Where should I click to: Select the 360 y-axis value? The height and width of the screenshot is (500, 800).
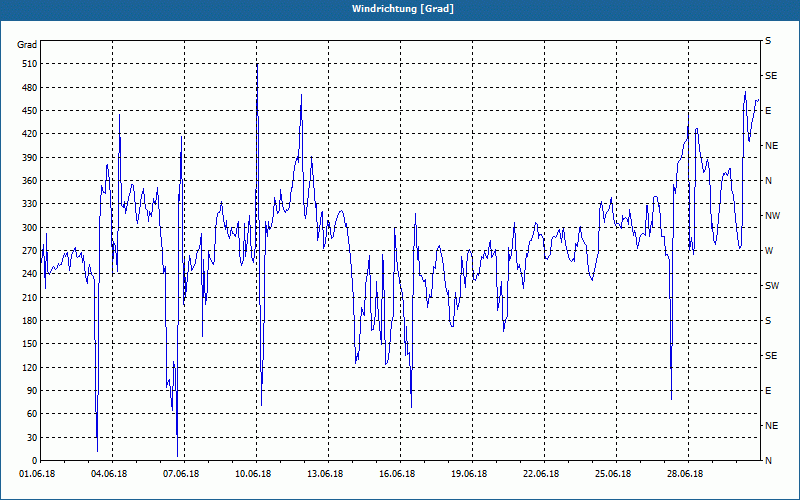(30, 181)
